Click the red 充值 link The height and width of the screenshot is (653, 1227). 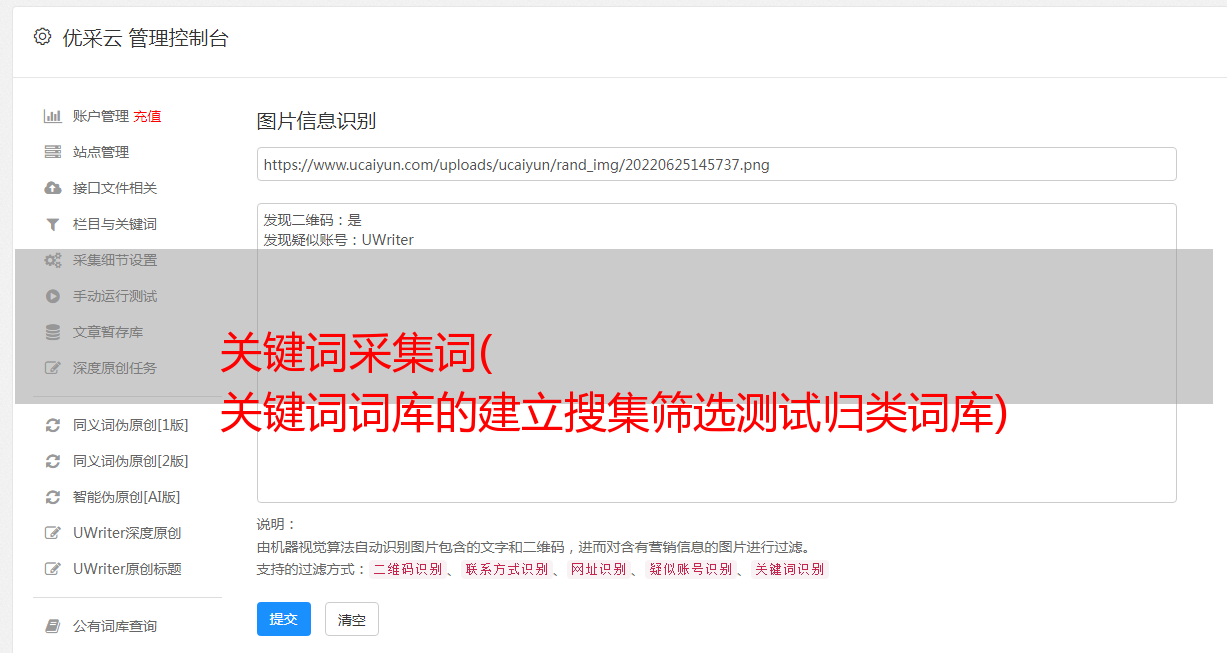pyautogui.click(x=147, y=116)
